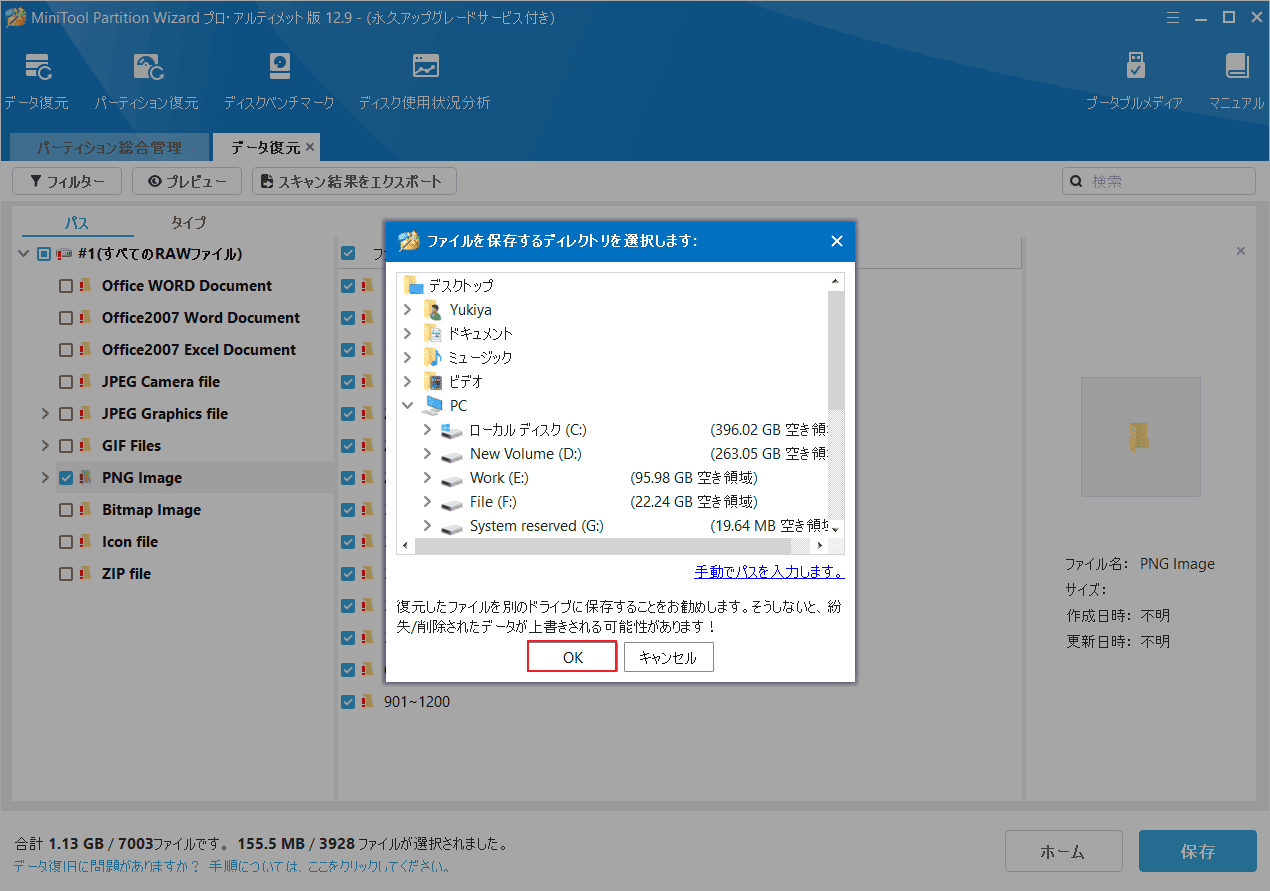Click the プレビュー button

(187, 181)
